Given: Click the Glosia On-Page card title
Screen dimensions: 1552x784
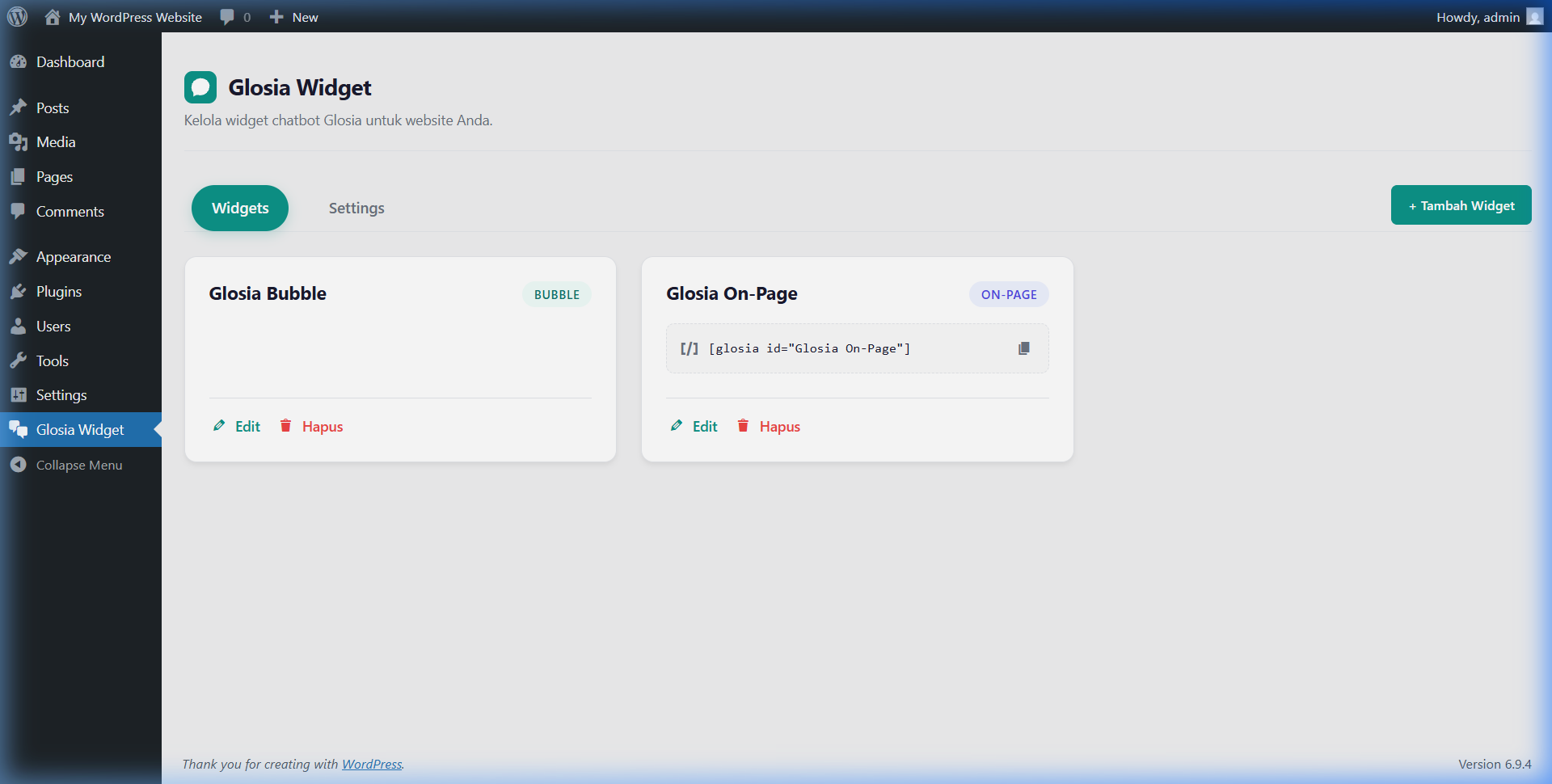Looking at the screenshot, I should [x=732, y=293].
